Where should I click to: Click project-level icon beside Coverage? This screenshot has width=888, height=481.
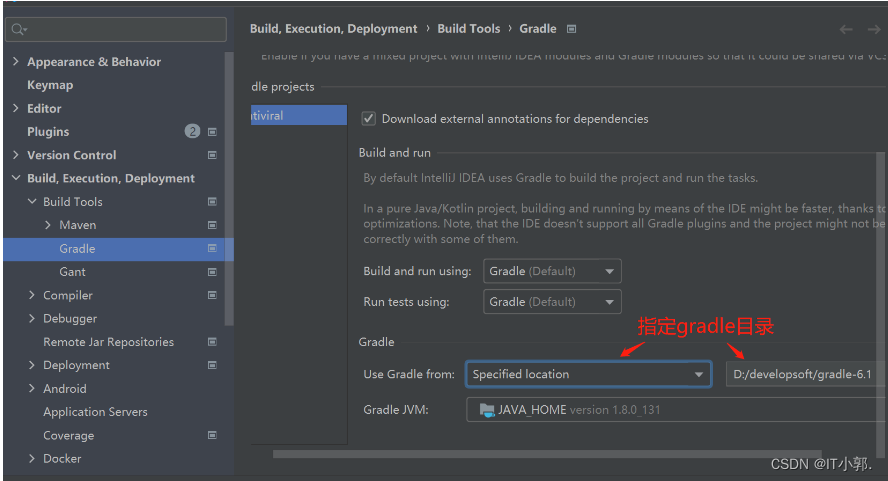pos(212,435)
